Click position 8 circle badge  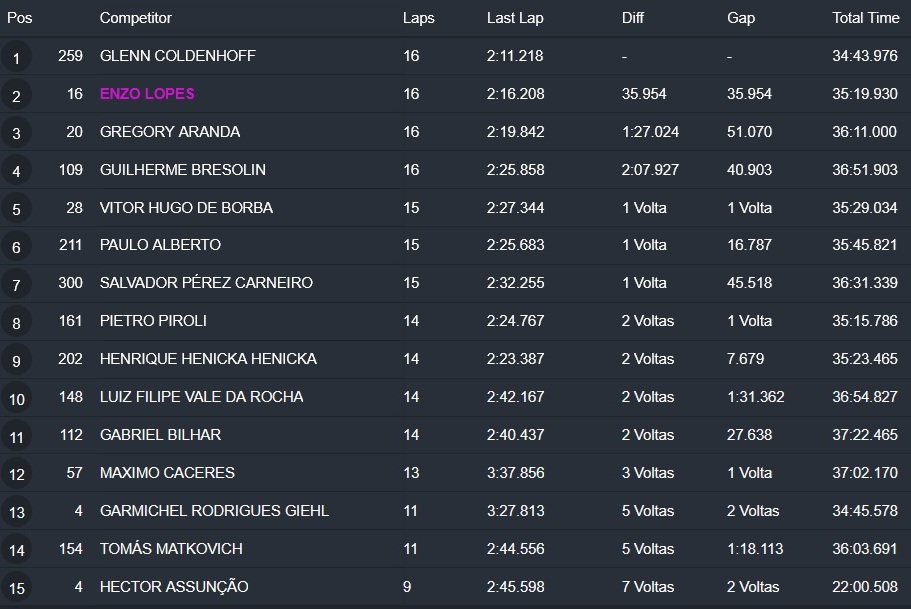pos(16,323)
